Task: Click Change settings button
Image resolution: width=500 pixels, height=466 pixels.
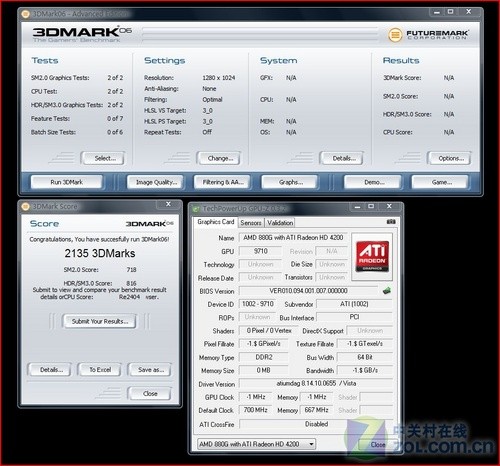Action: coord(219,158)
